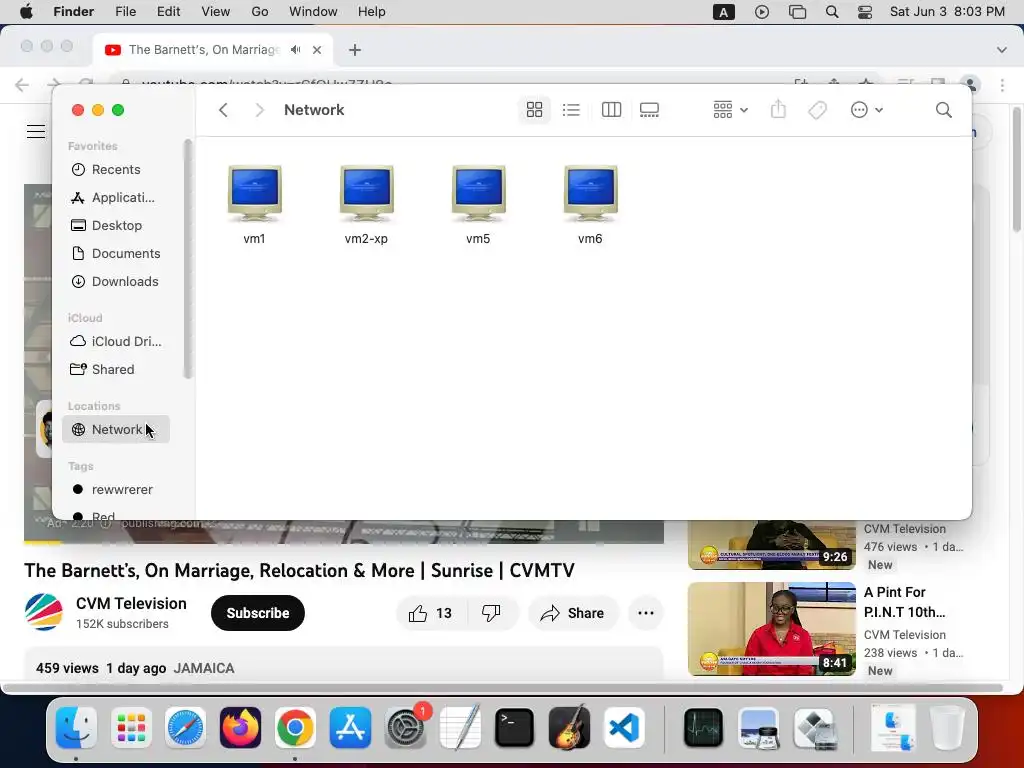1024x768 pixels.
Task: Open Spotlight search in menu bar
Action: point(831,12)
